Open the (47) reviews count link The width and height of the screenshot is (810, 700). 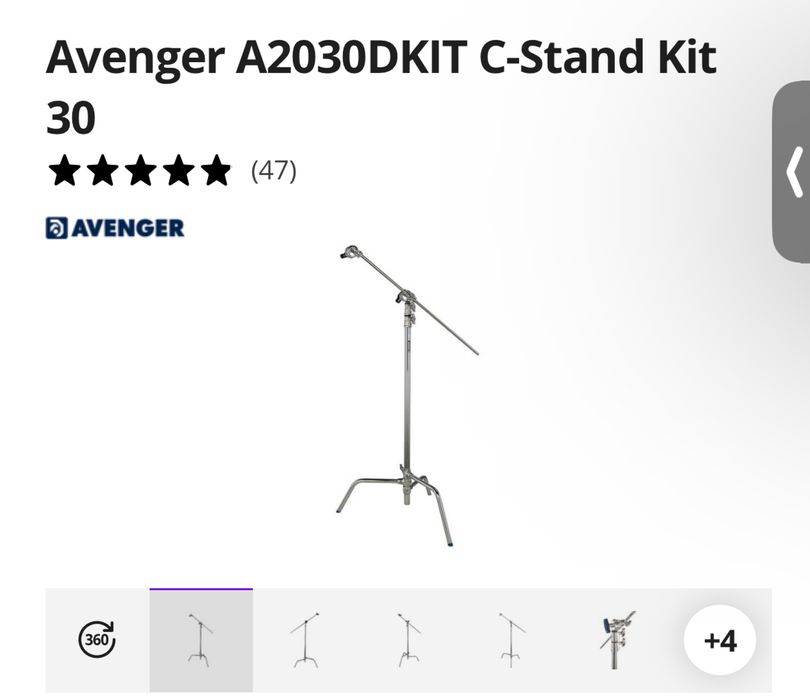click(274, 170)
